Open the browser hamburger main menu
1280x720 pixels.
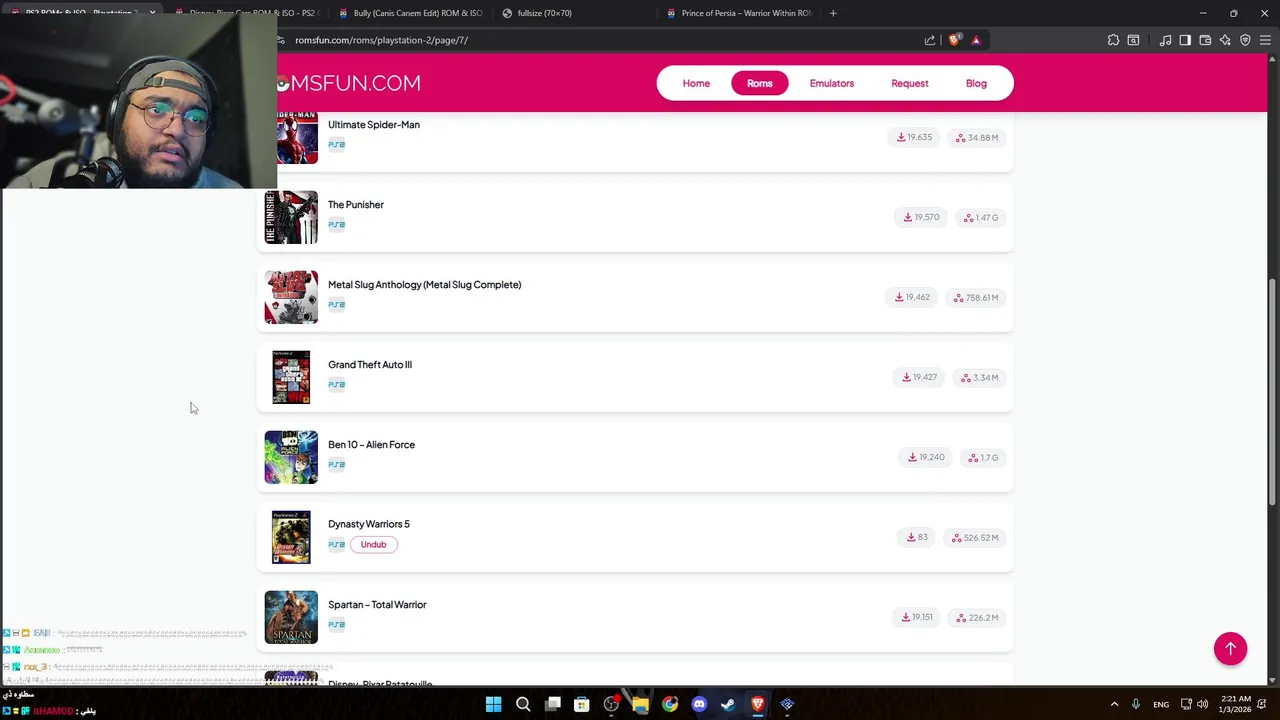[1265, 40]
